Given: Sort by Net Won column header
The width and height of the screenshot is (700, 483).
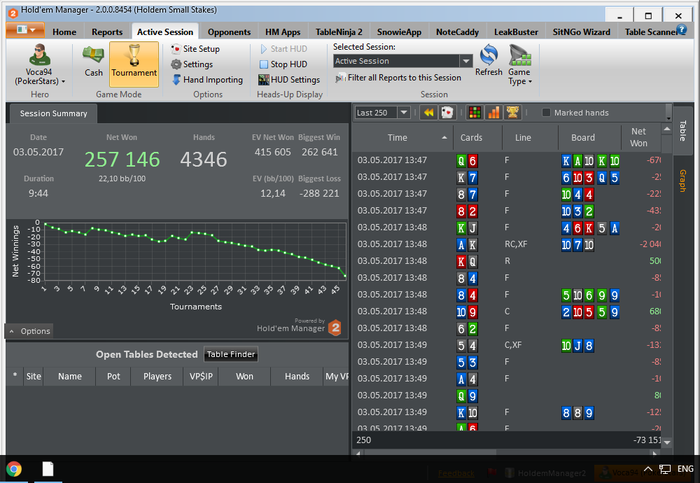Looking at the screenshot, I should click(x=641, y=137).
